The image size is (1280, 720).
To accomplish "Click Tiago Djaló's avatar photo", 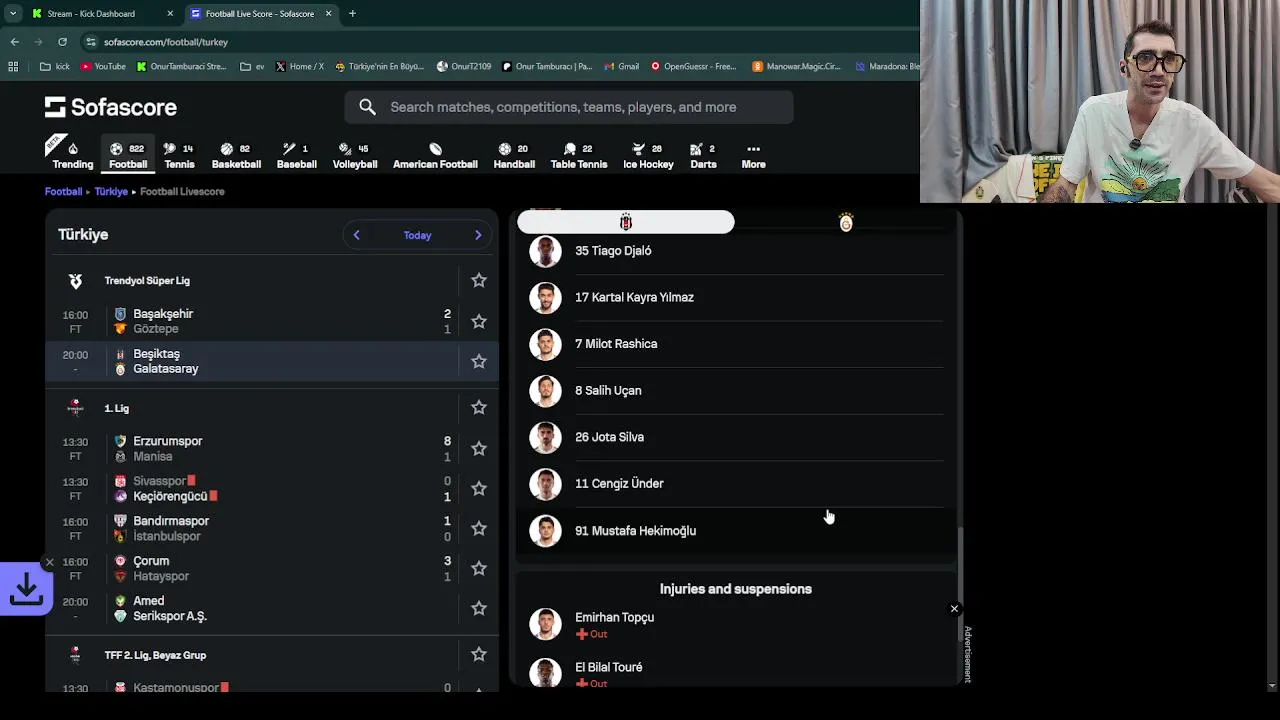I will click(545, 251).
